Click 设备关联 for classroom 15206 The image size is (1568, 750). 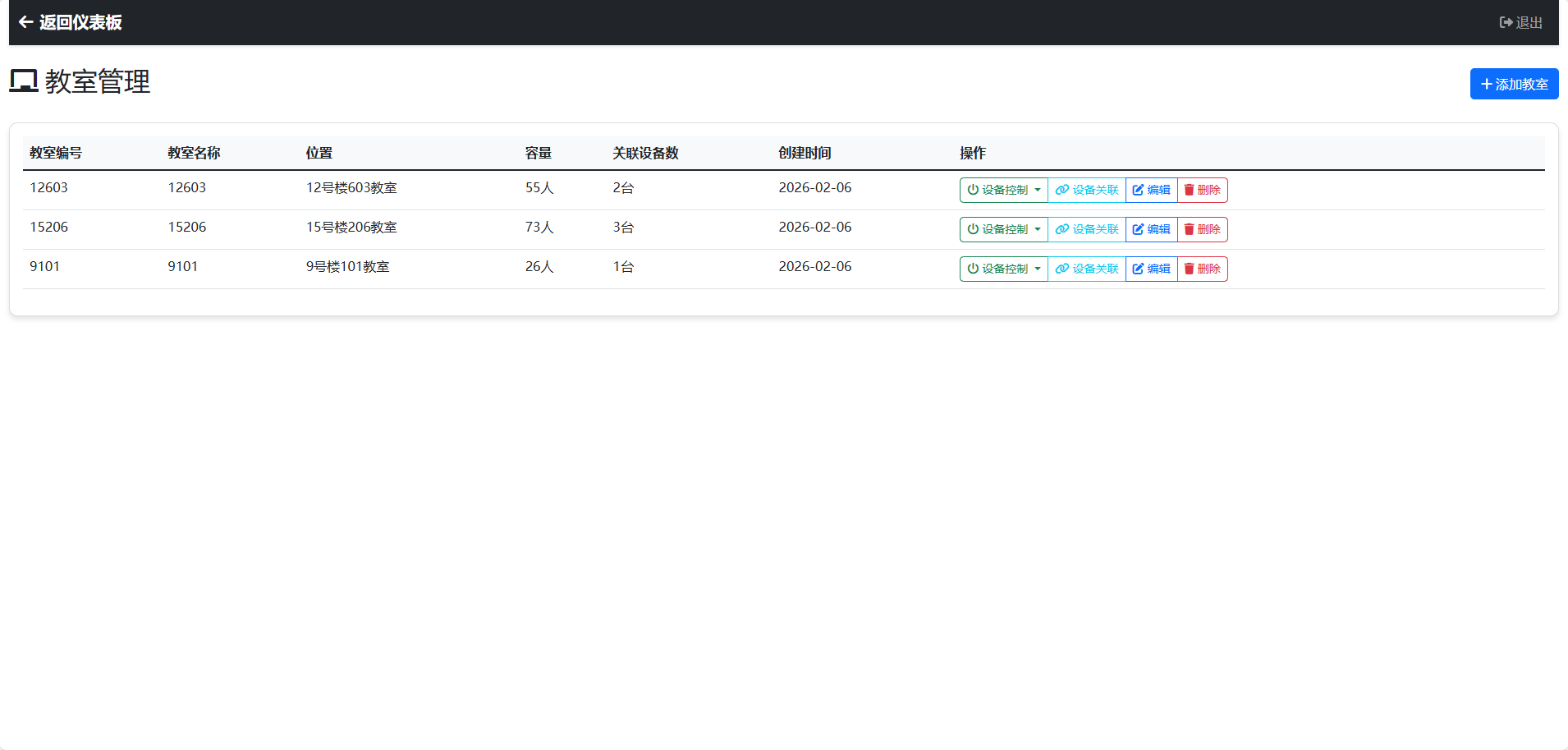[1087, 229]
